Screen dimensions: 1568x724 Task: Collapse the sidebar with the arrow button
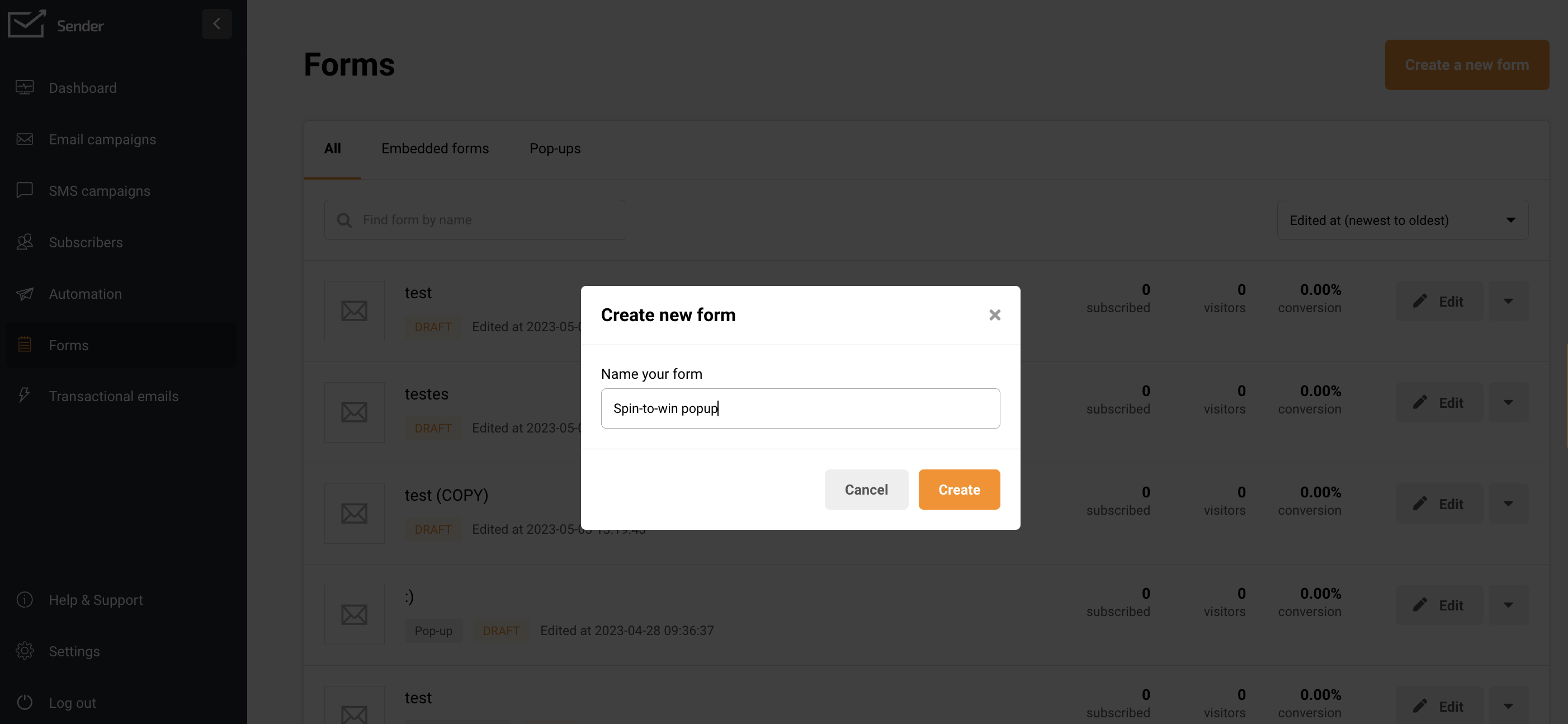coord(217,23)
